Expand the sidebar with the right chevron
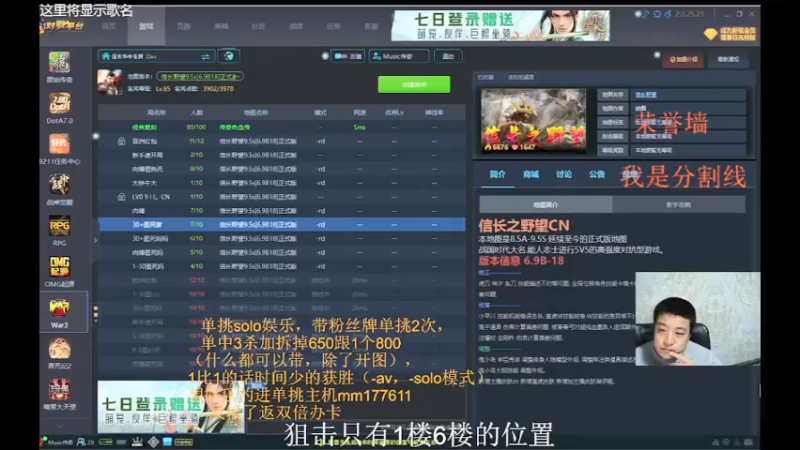The width and height of the screenshot is (800, 450). click(x=95, y=240)
